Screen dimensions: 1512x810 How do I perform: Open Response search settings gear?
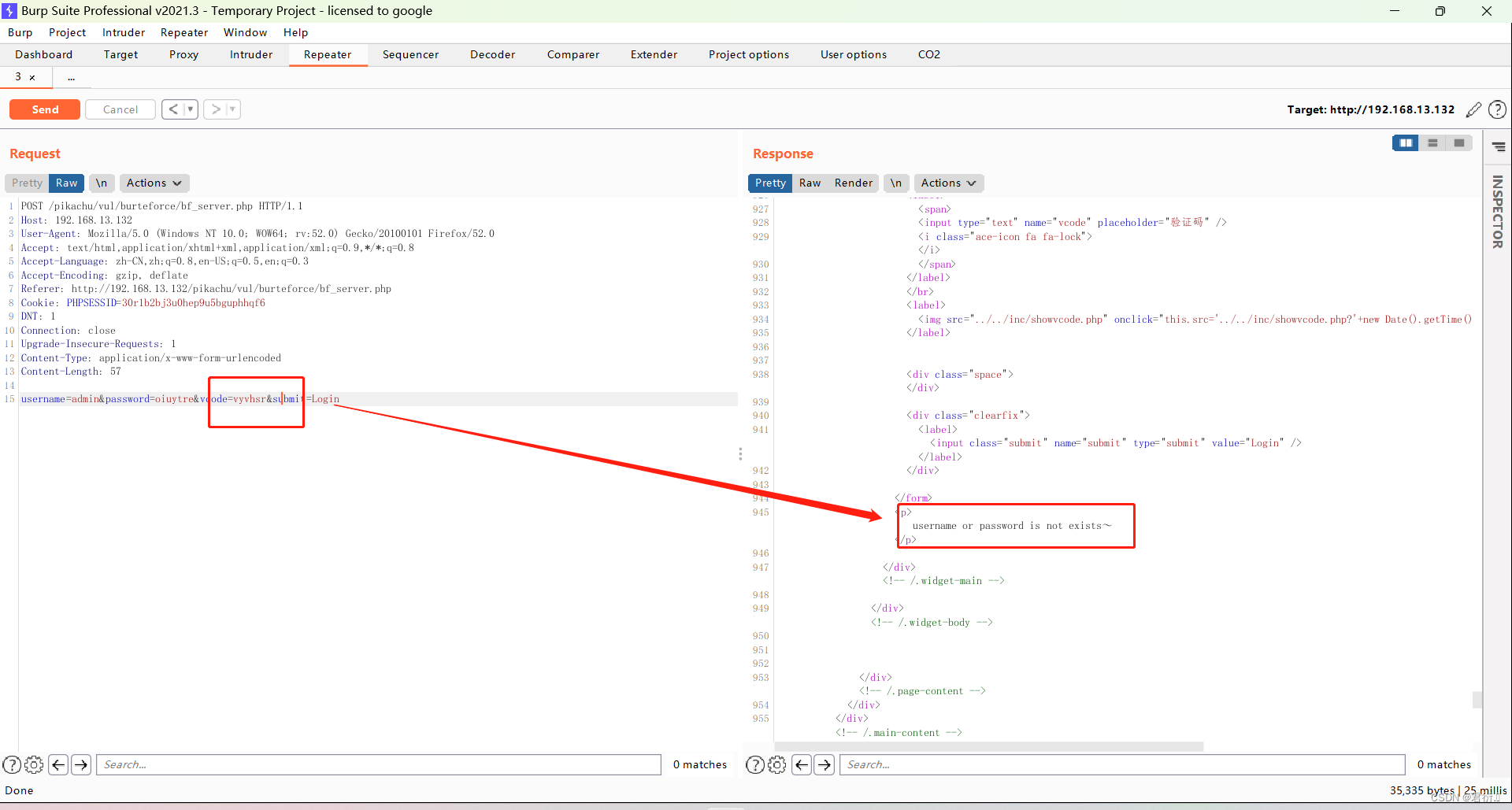coord(776,764)
